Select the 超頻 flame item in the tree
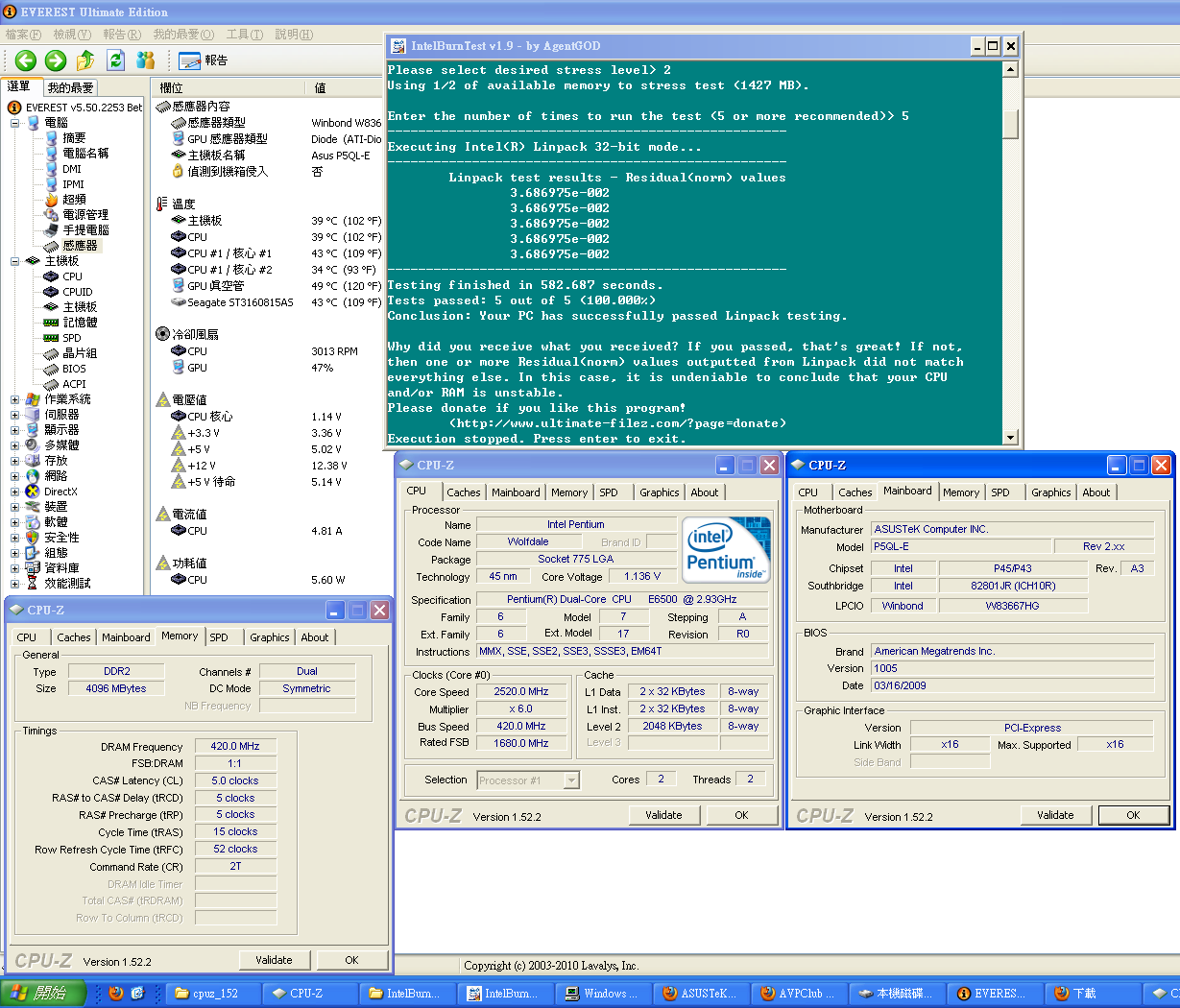This screenshot has height=1008, width=1180. pos(65,200)
